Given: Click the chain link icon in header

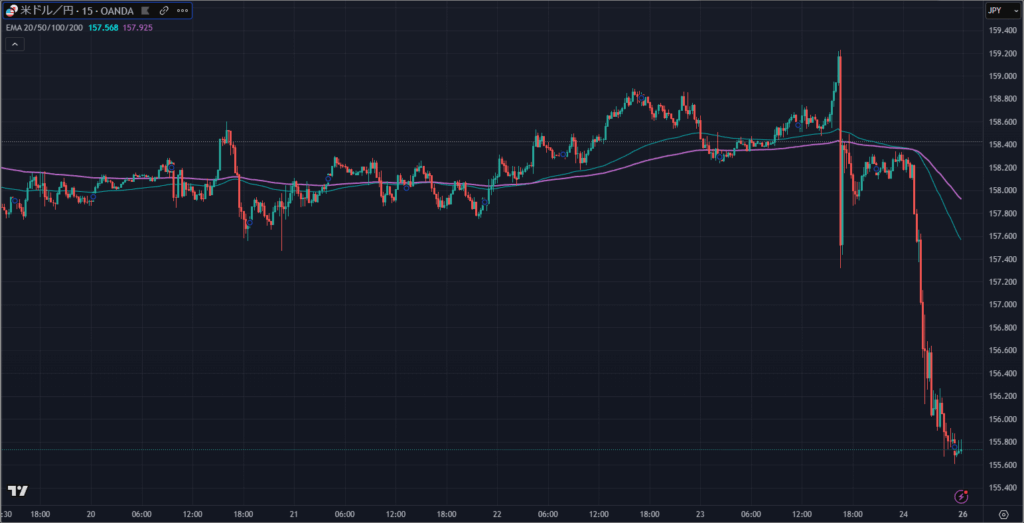Looking at the screenshot, I should point(164,11).
